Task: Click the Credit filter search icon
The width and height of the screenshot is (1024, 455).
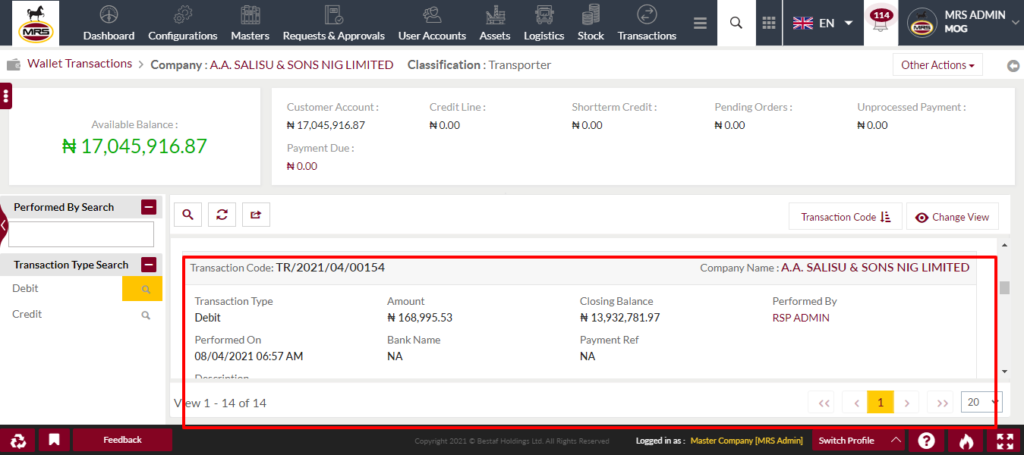Action: click(x=146, y=315)
